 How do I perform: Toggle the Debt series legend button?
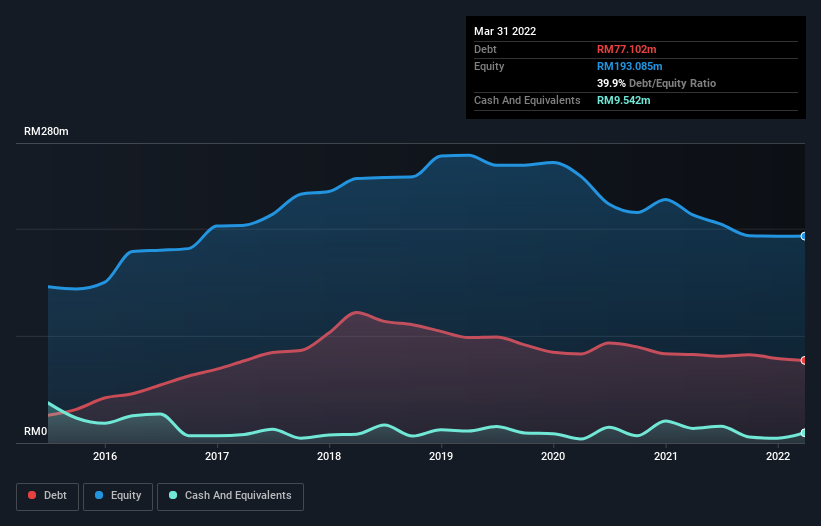48,496
